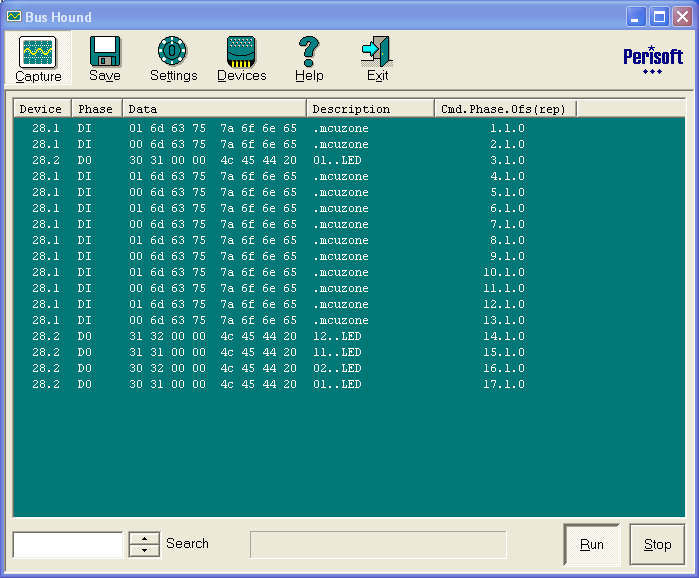Click the search down arrow
The image size is (699, 578).
(x=144, y=550)
